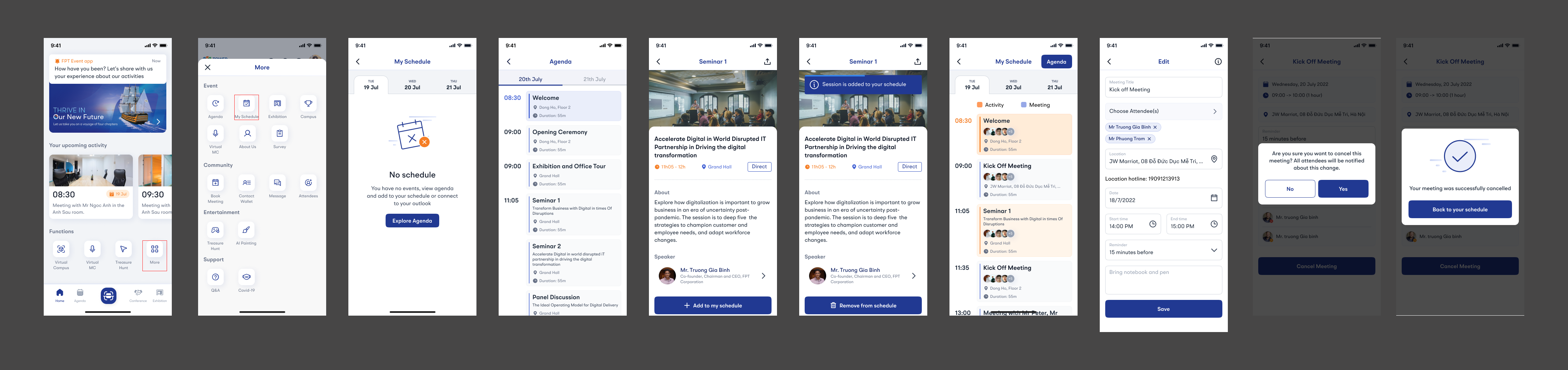Open the Exhibition icon in More menu
Image resolution: width=1568 pixels, height=370 pixels.
coord(277,104)
